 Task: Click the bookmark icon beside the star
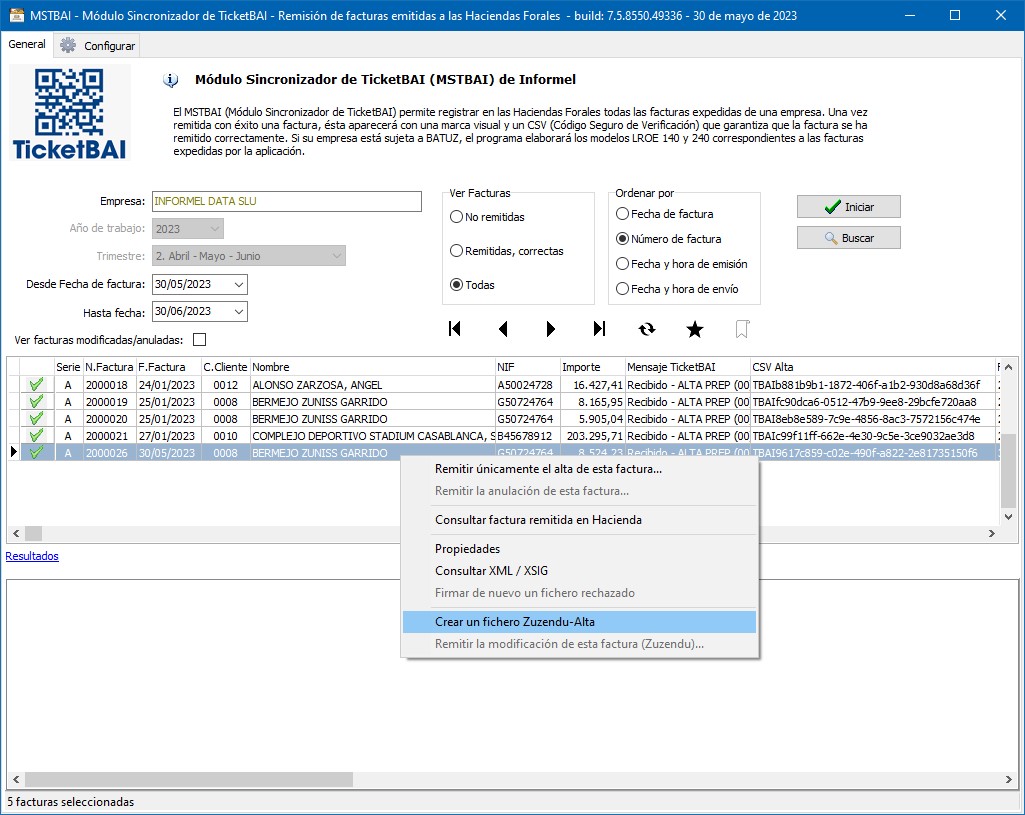point(742,329)
